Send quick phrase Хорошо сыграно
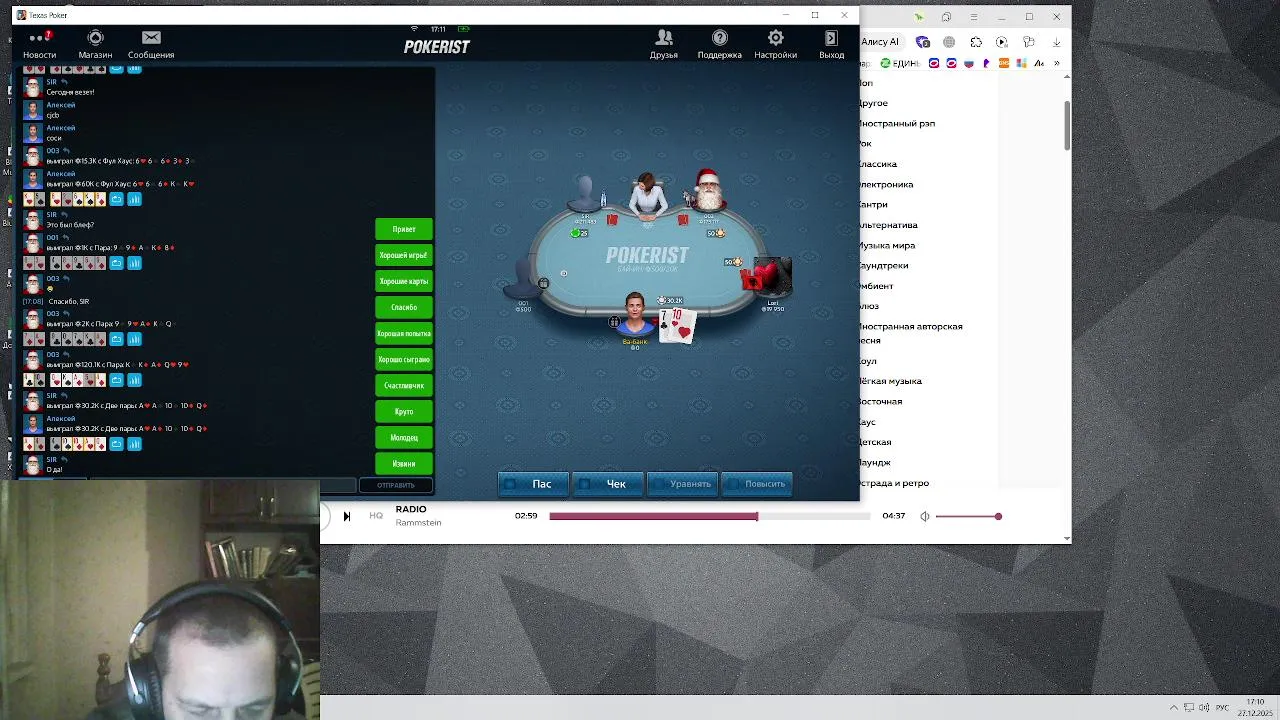Image resolution: width=1280 pixels, height=720 pixels. tap(404, 359)
